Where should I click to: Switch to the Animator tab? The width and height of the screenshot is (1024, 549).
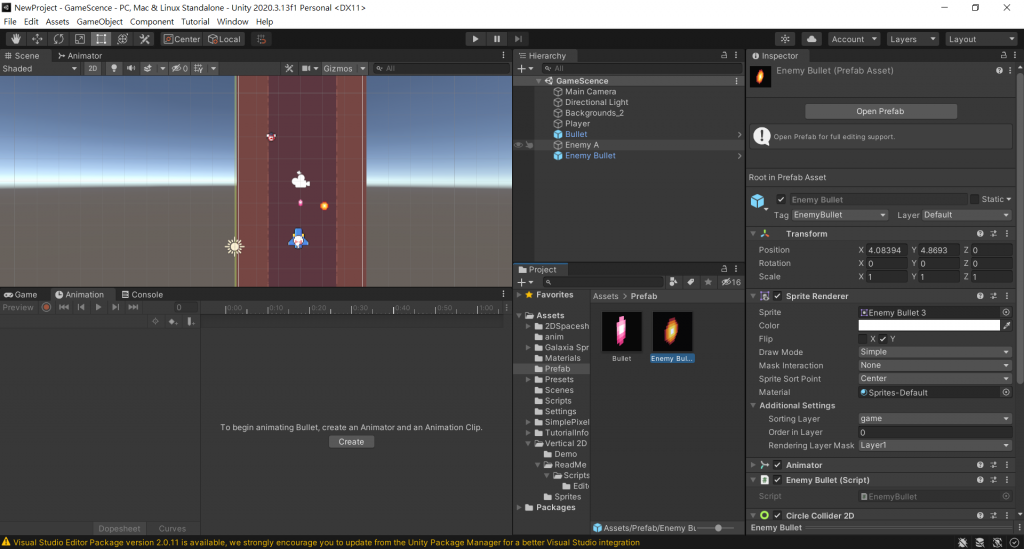(80, 55)
